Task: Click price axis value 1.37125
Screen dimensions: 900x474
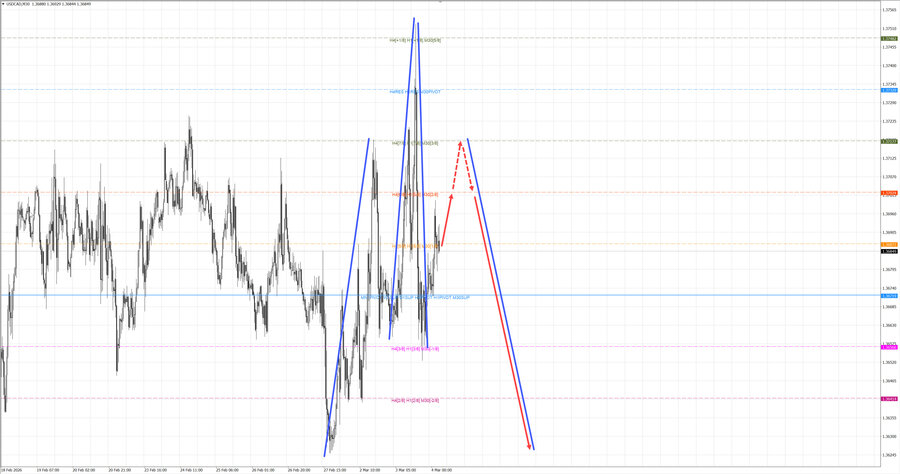Action: click(890, 158)
